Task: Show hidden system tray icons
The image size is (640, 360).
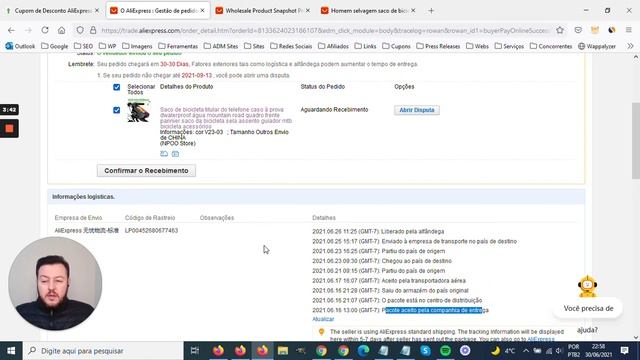Action: click(526, 351)
